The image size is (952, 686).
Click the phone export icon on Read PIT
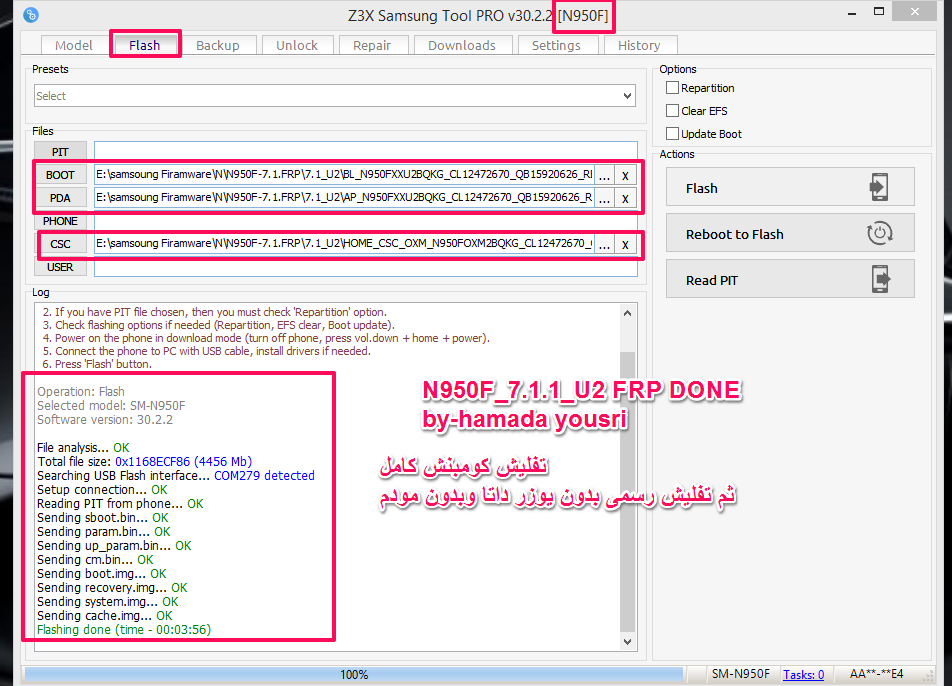[880, 279]
